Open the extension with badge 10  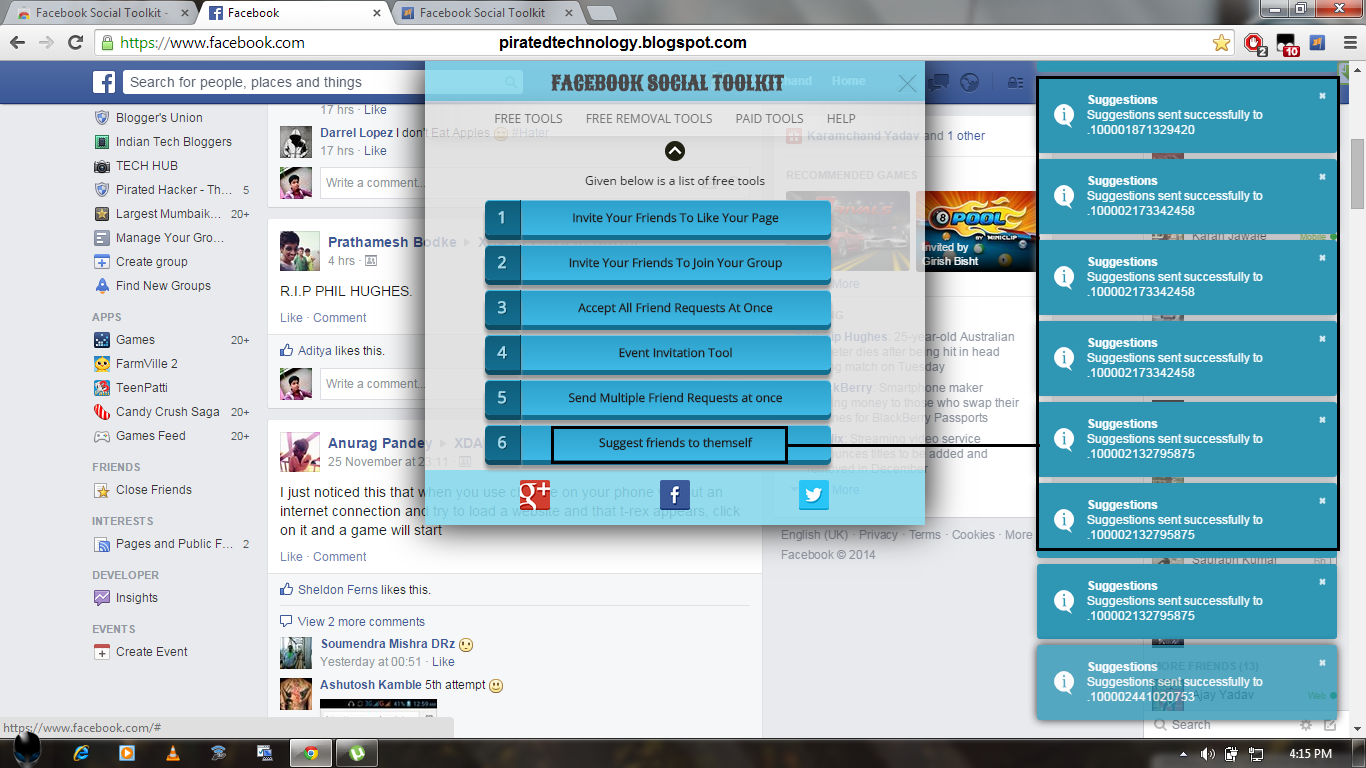click(1288, 44)
